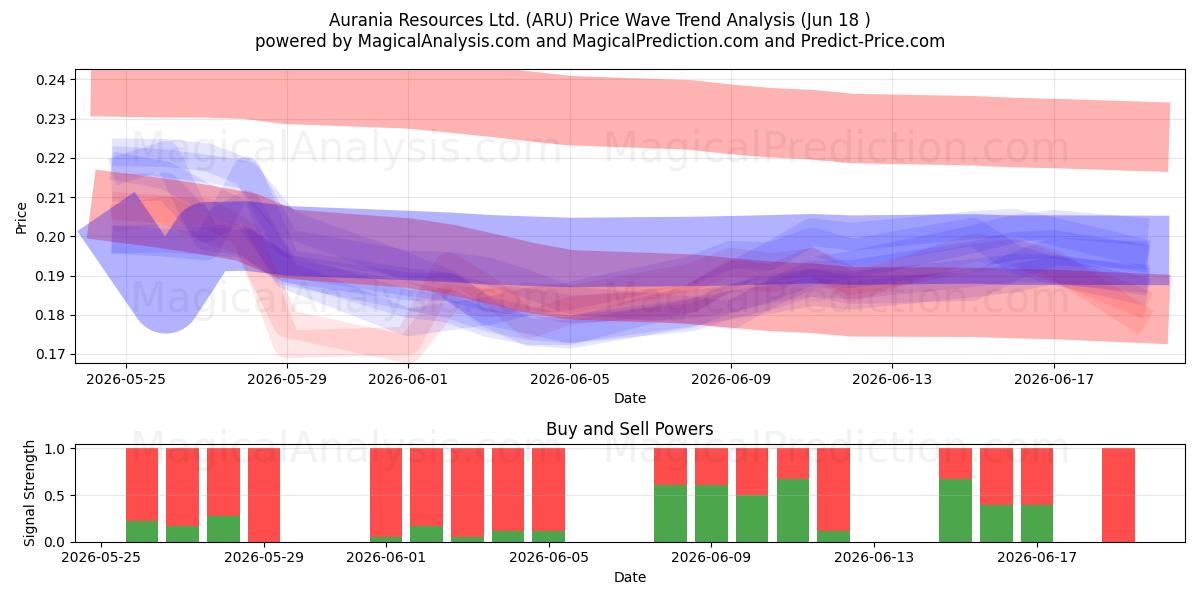
Task: Click the 'Price' y-axis label
Action: tap(21, 217)
